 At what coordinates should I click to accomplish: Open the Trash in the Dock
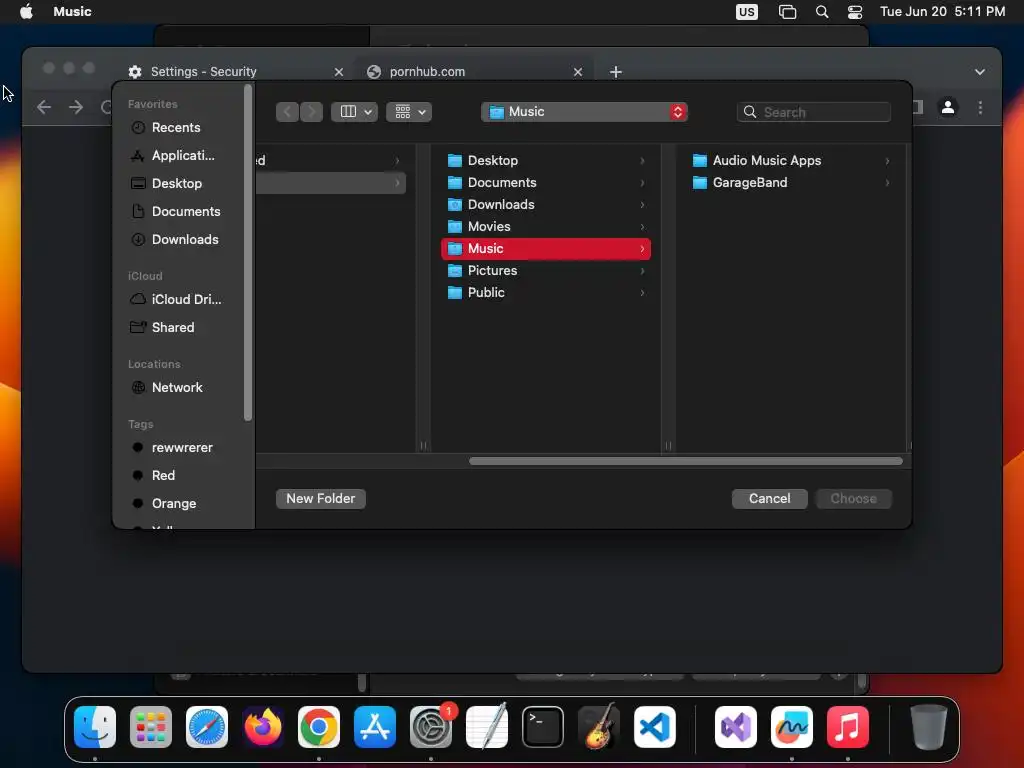(928, 727)
